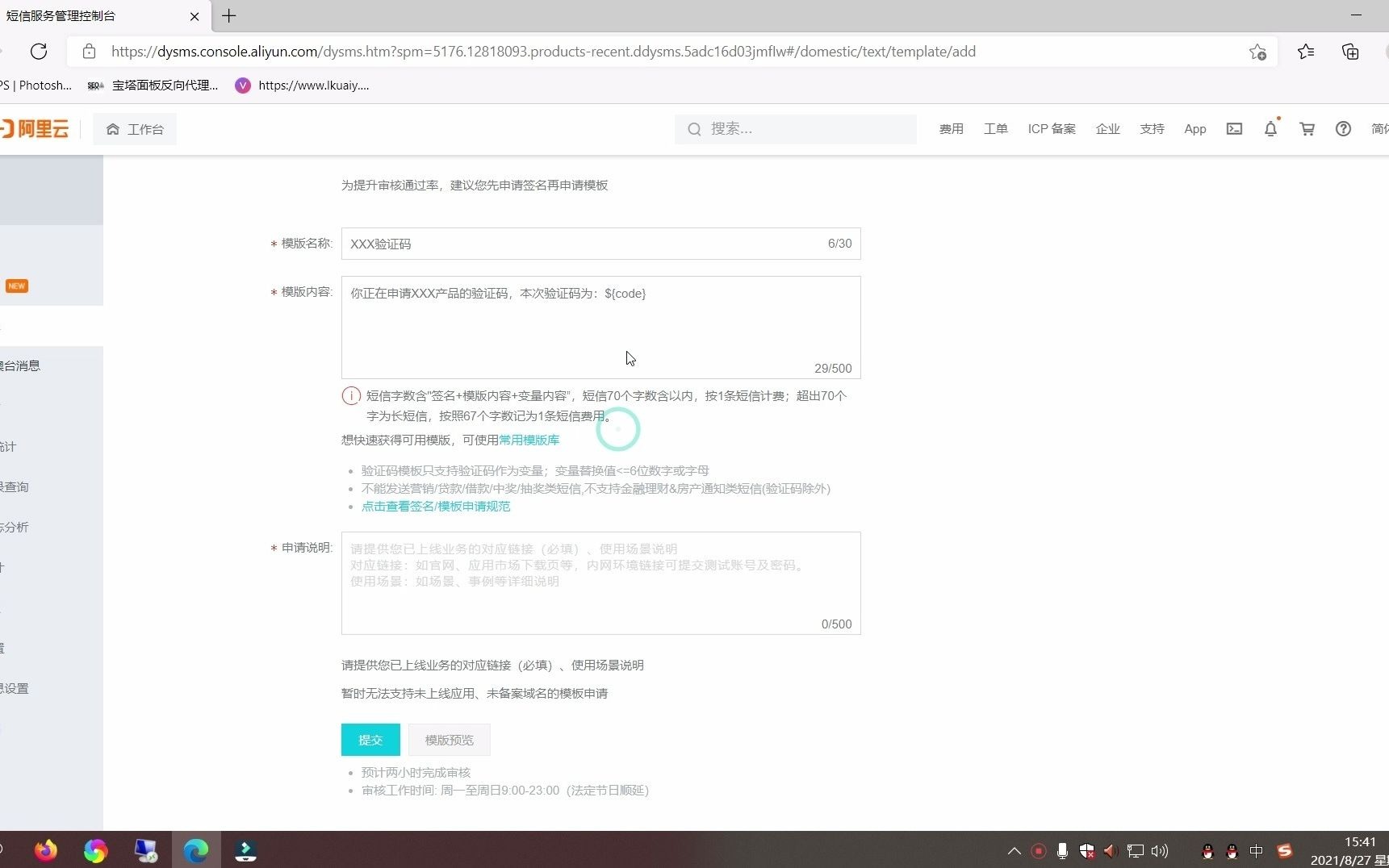Open the computer monitor taskbar app

pos(145,850)
